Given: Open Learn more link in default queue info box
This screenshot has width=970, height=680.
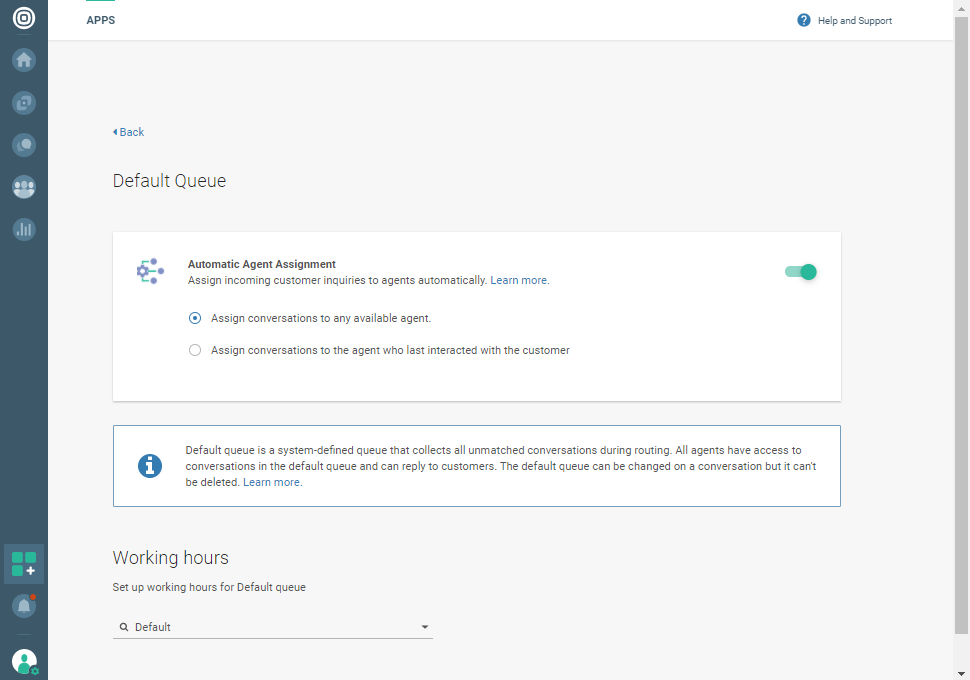Looking at the screenshot, I should coord(272,482).
